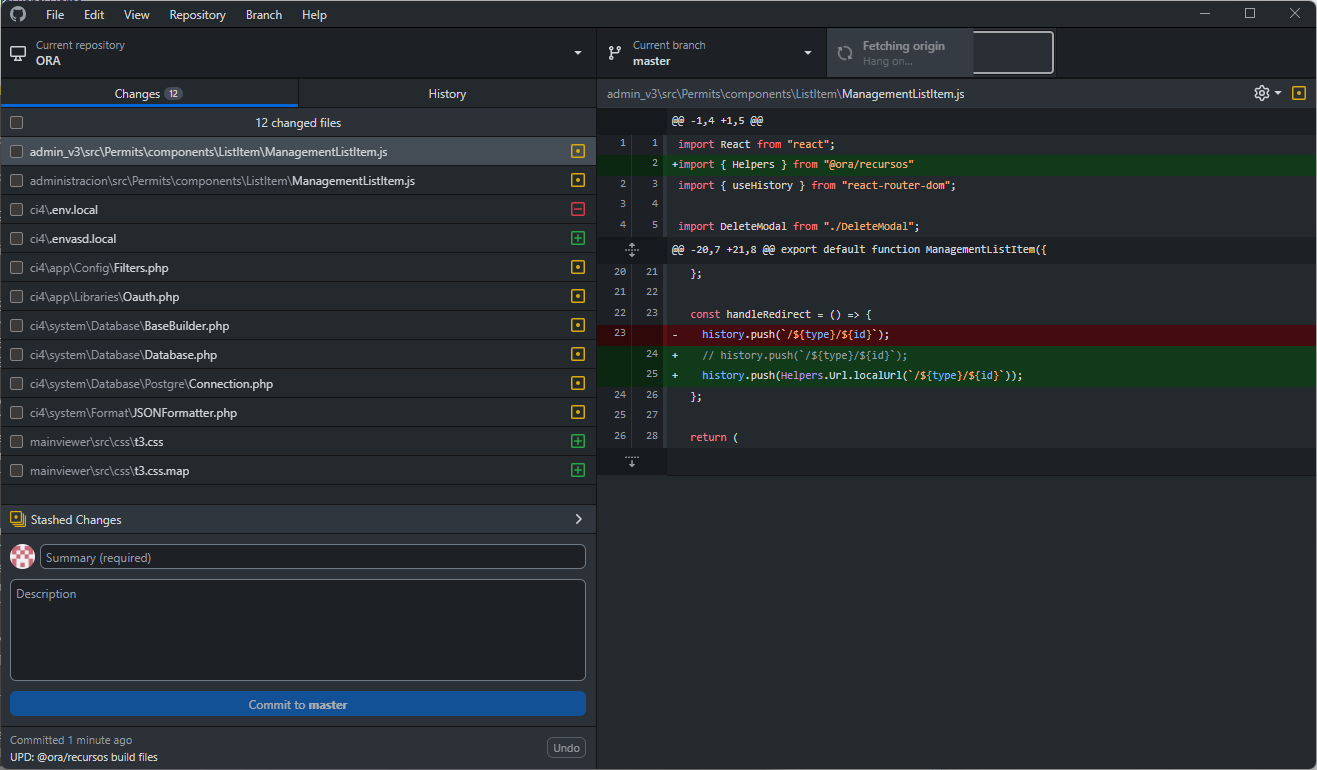Open the View menu
This screenshot has width=1317, height=770.
[x=137, y=15]
